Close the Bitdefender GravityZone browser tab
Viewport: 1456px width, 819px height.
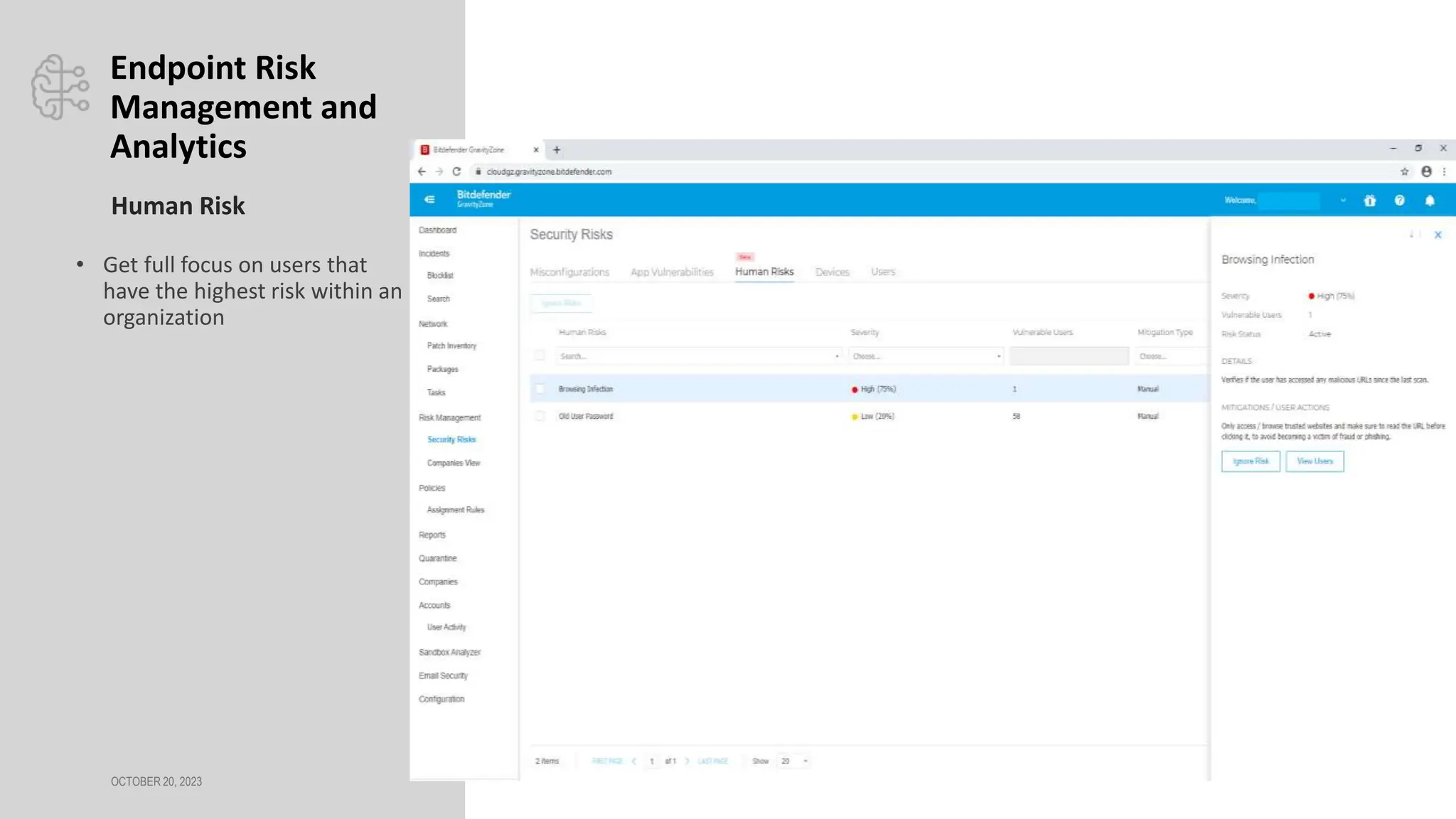tap(536, 150)
